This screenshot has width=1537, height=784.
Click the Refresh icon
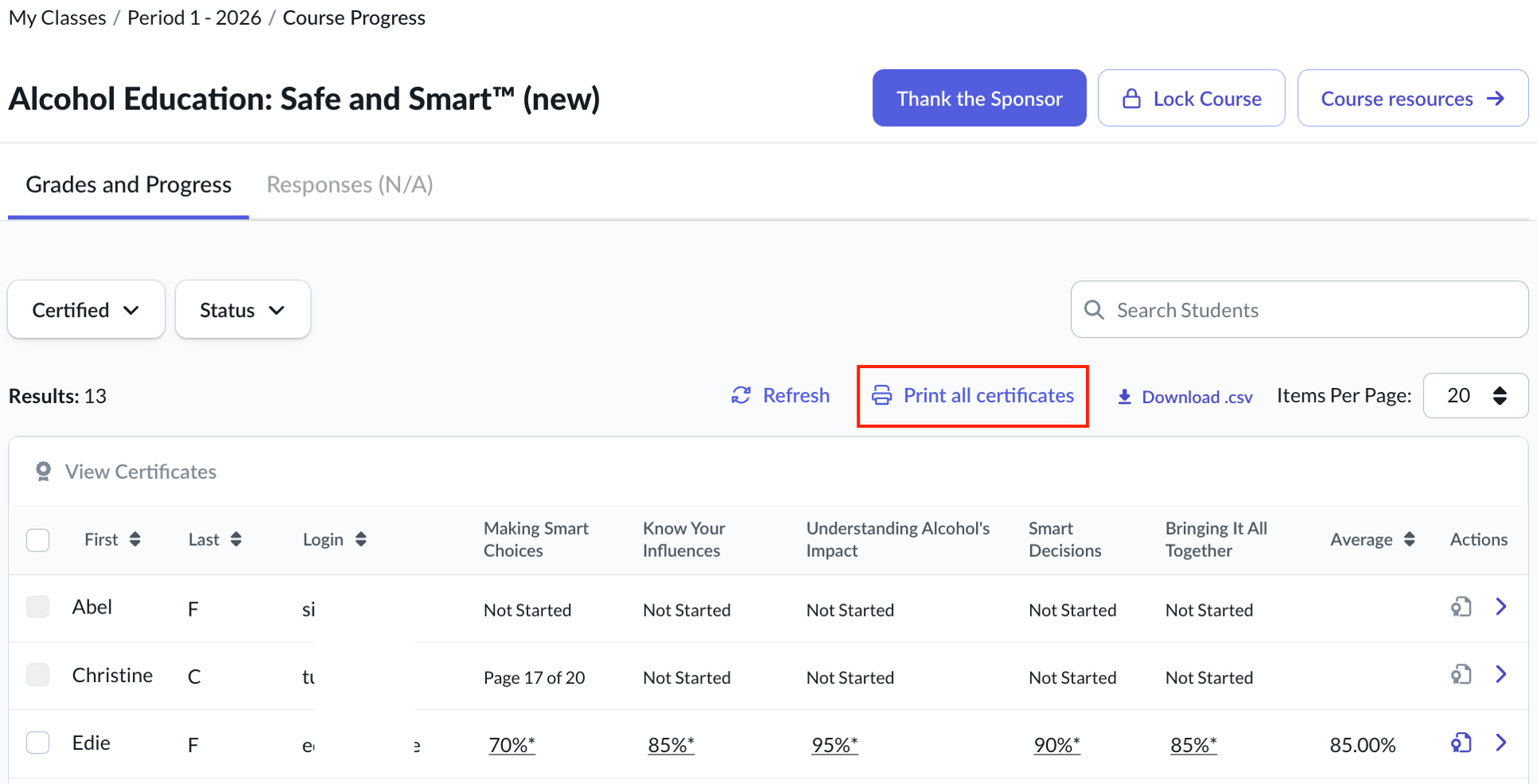(x=741, y=396)
